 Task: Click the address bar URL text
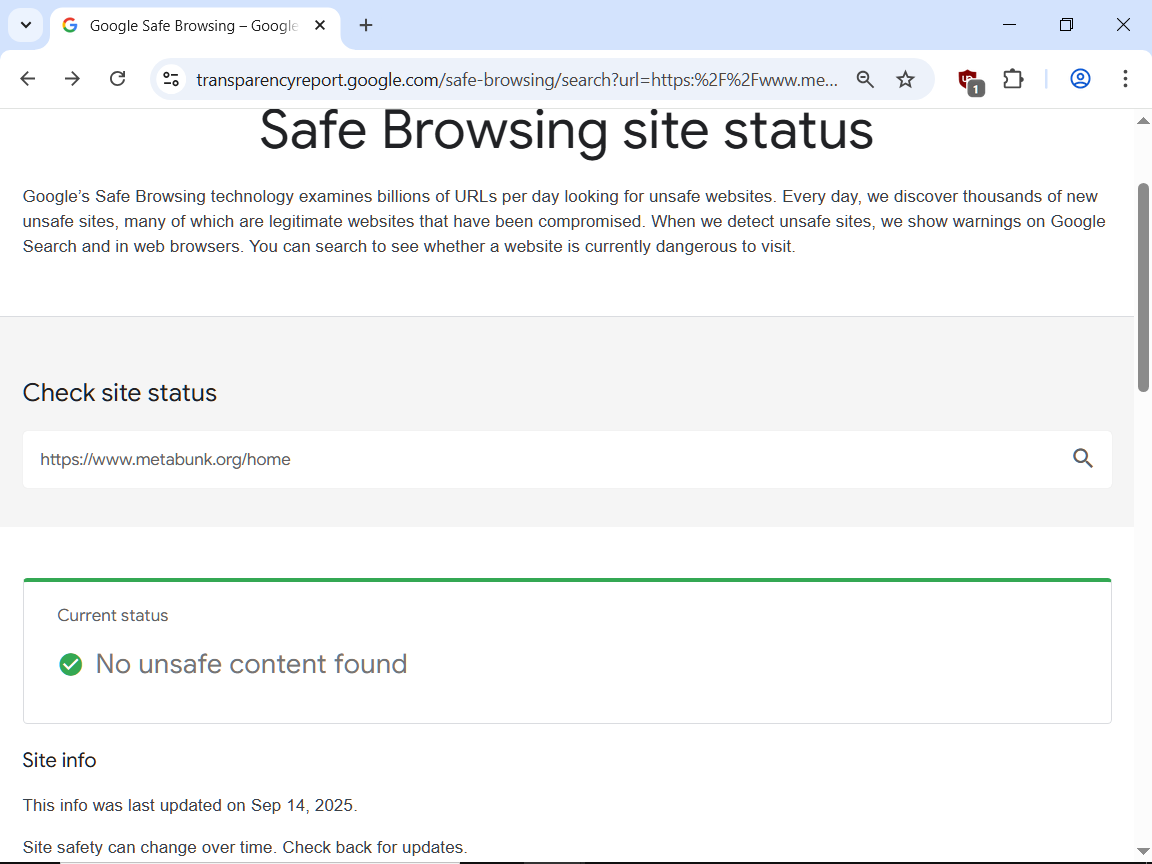[x=515, y=80]
